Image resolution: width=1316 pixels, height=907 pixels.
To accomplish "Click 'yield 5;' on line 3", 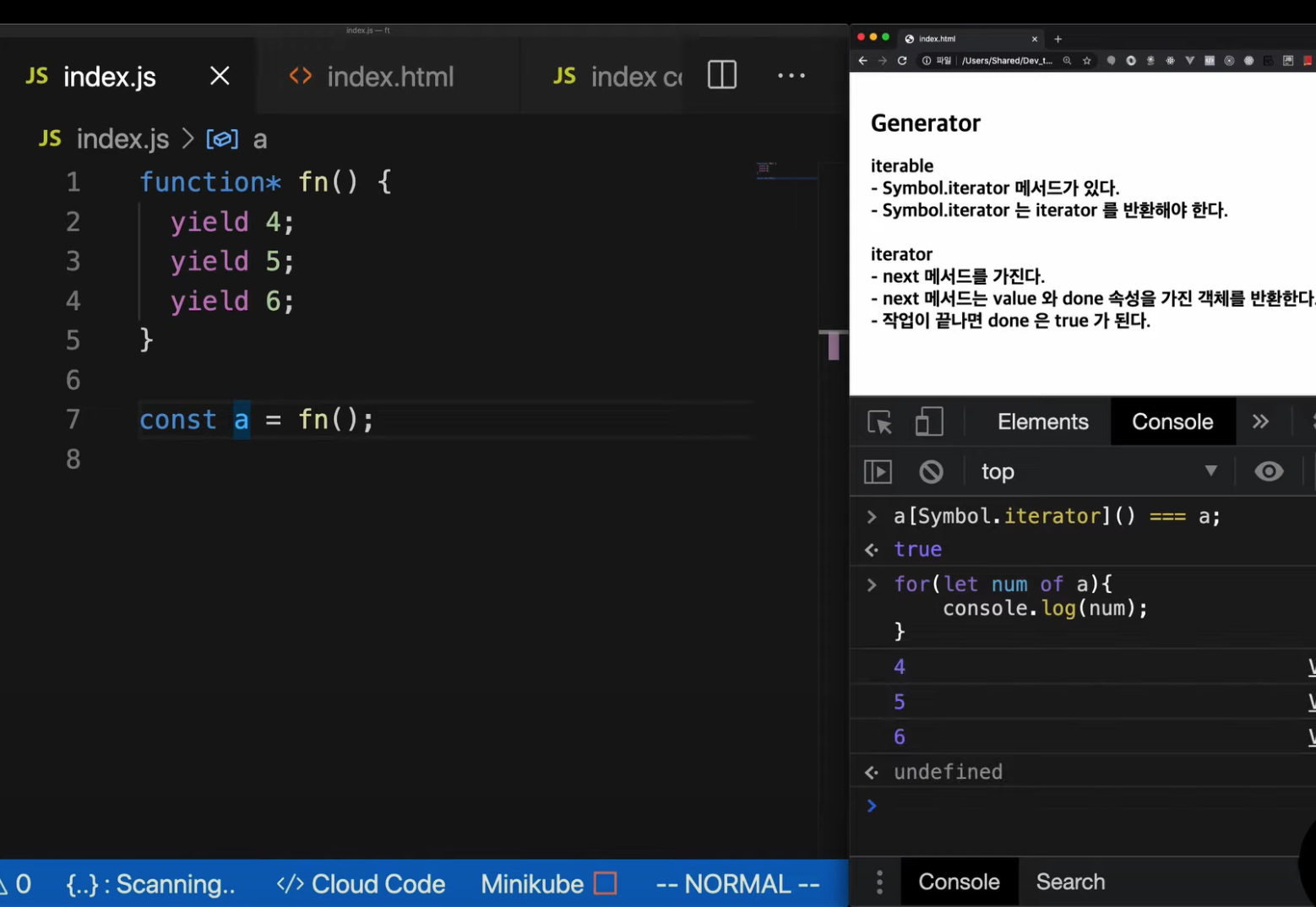I will click(232, 261).
